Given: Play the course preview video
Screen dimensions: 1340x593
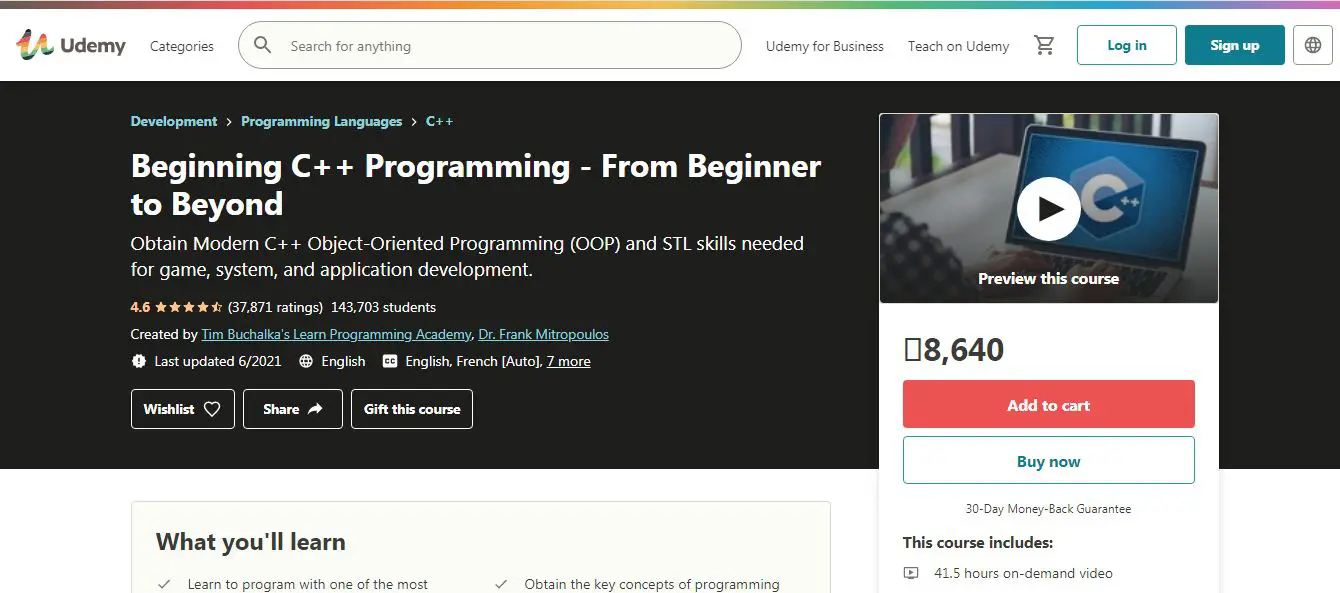Looking at the screenshot, I should tap(1048, 209).
